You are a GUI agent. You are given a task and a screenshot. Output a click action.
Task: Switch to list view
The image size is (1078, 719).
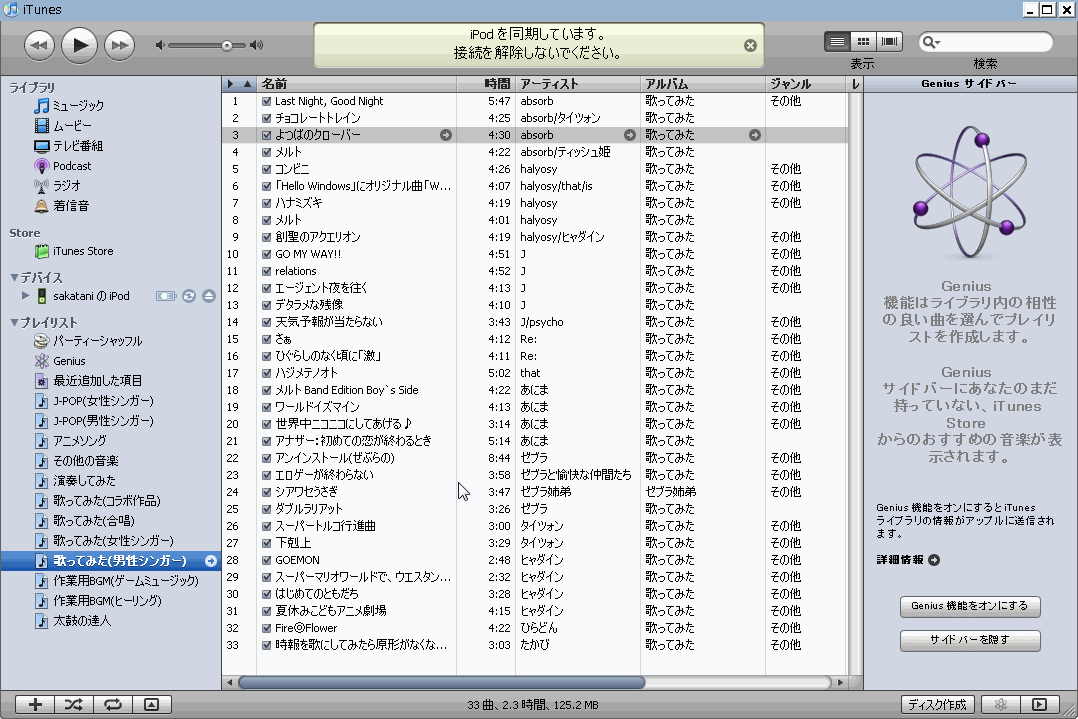point(837,42)
